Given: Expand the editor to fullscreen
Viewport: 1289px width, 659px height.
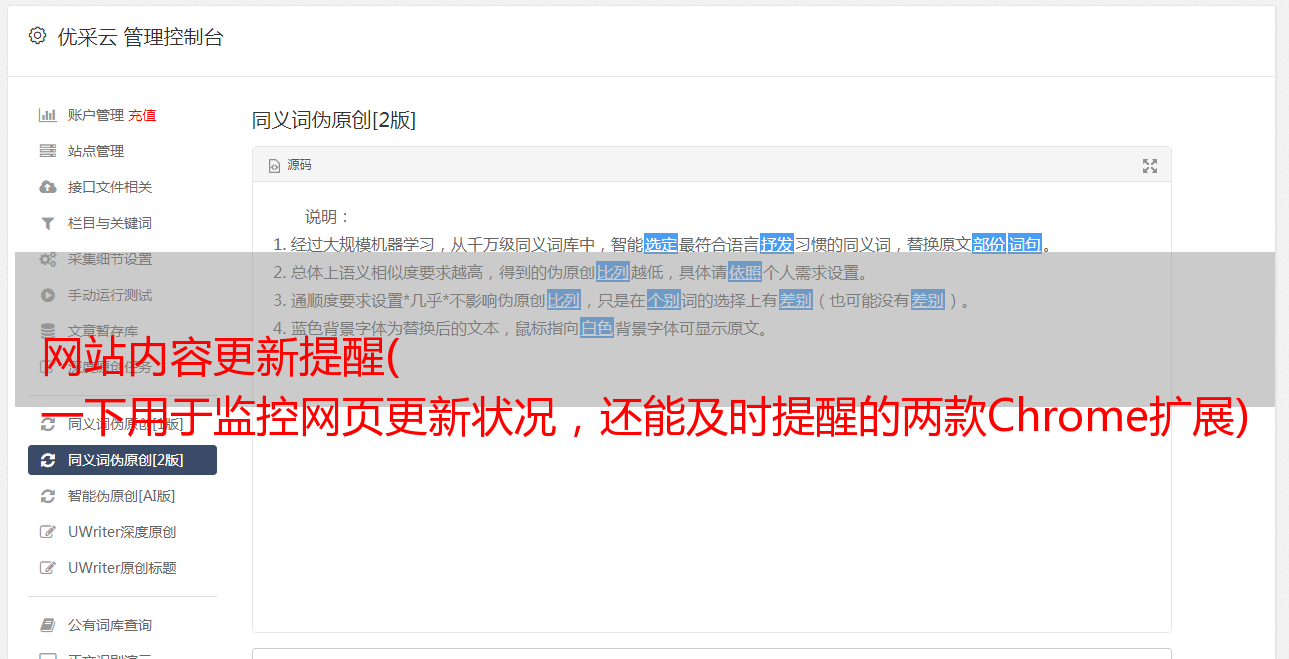Looking at the screenshot, I should coord(1150,166).
